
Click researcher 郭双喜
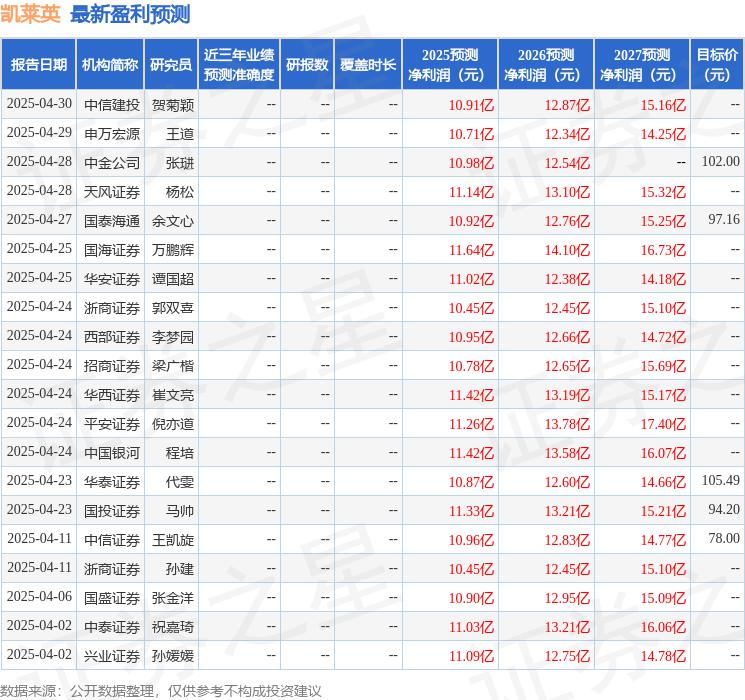click(x=173, y=308)
